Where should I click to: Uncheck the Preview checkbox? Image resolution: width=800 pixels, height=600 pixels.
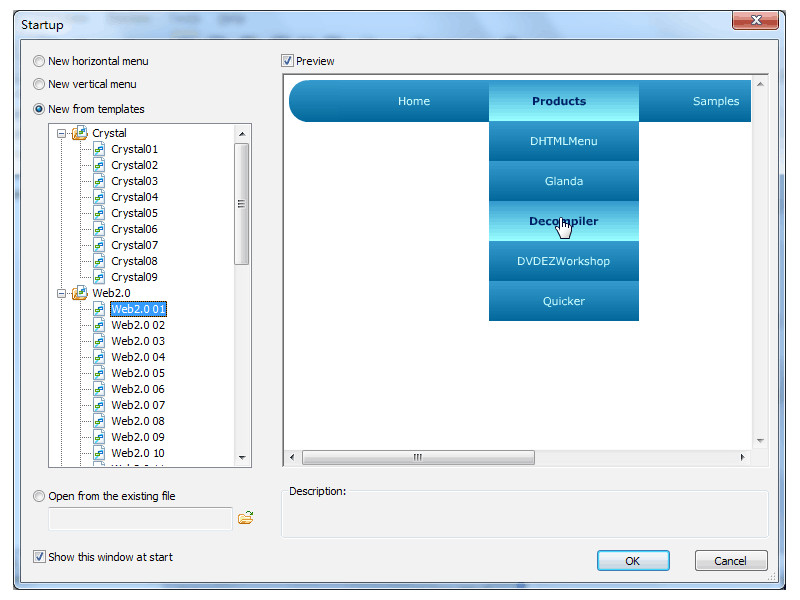point(288,61)
